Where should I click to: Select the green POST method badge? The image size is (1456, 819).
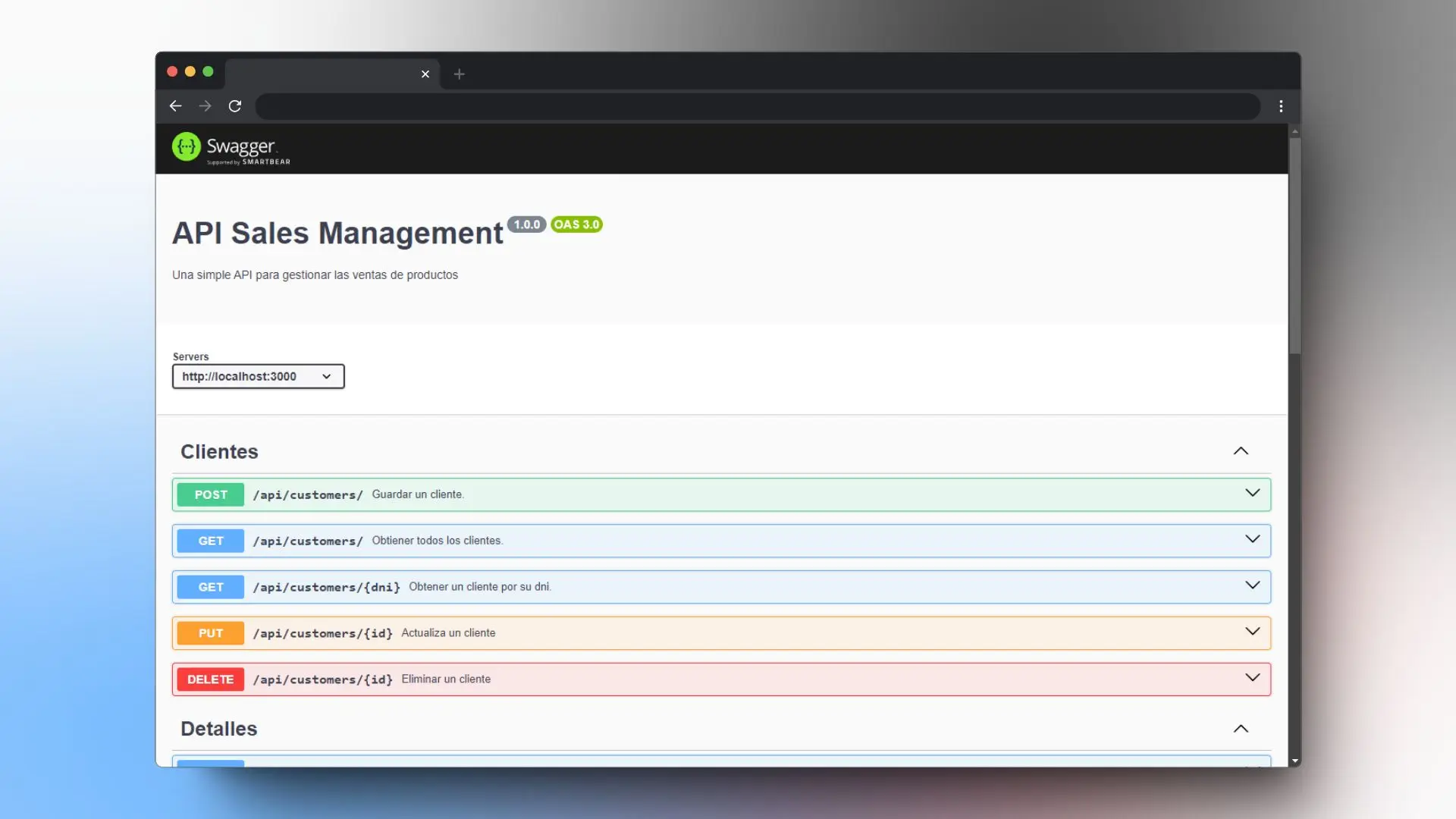(210, 494)
